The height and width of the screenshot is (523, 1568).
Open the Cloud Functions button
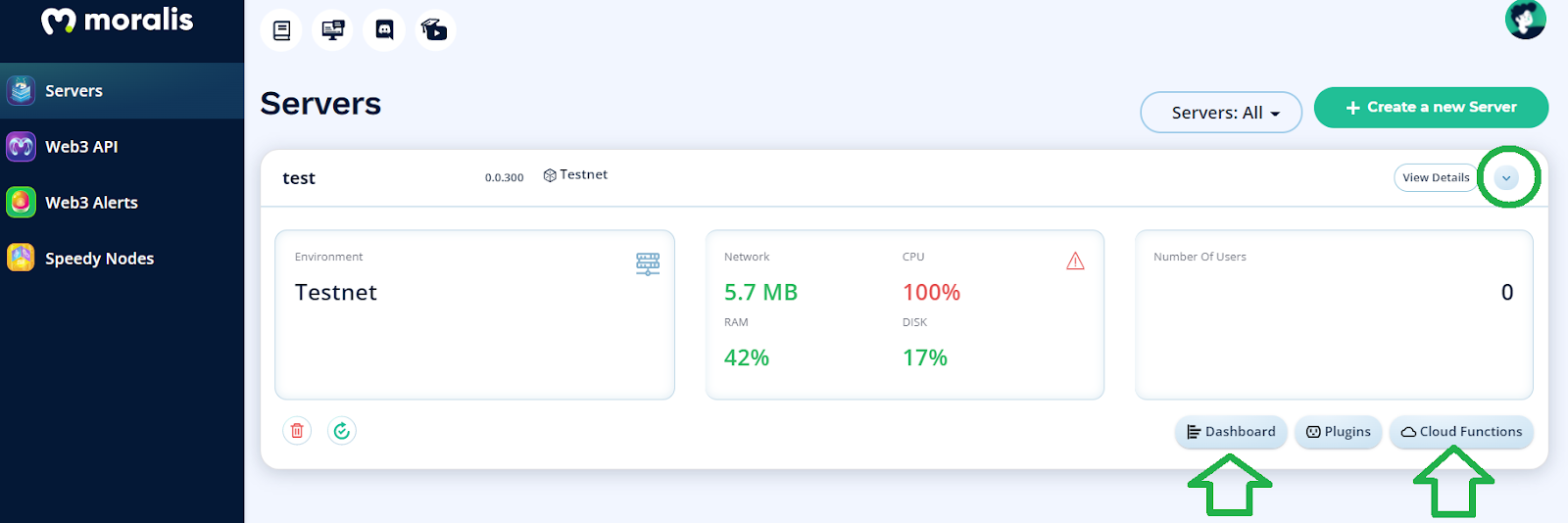[x=1461, y=432]
